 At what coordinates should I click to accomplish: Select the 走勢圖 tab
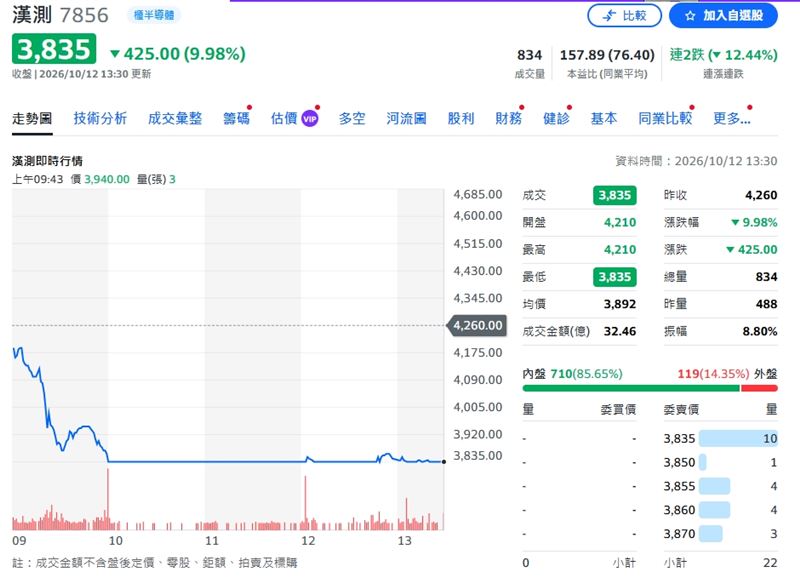(32, 119)
